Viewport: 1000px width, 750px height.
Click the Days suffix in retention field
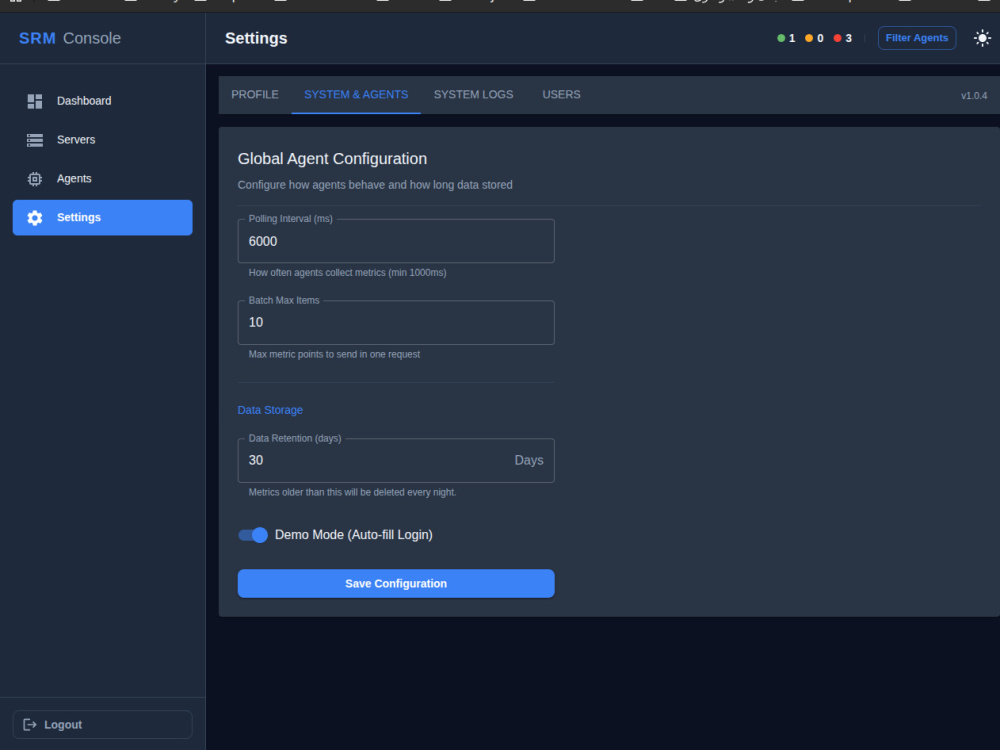tap(529, 460)
